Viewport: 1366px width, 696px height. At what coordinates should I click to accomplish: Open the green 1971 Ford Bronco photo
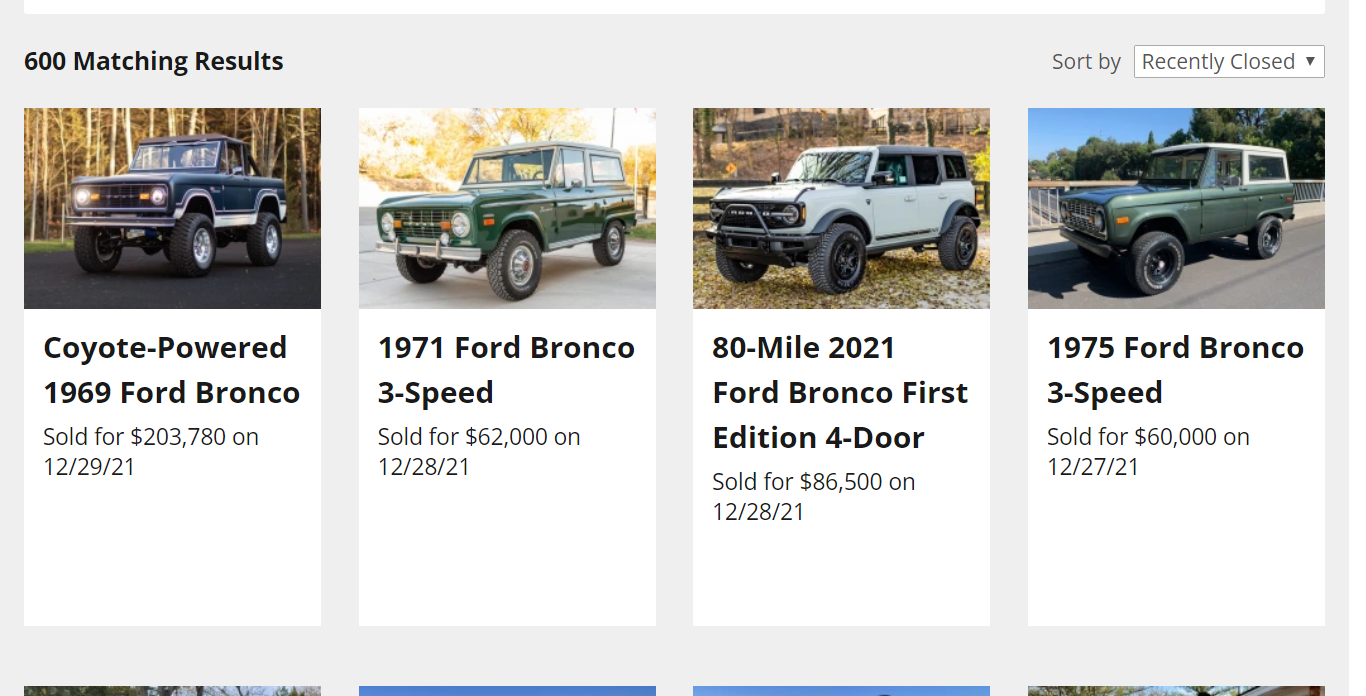coord(507,208)
